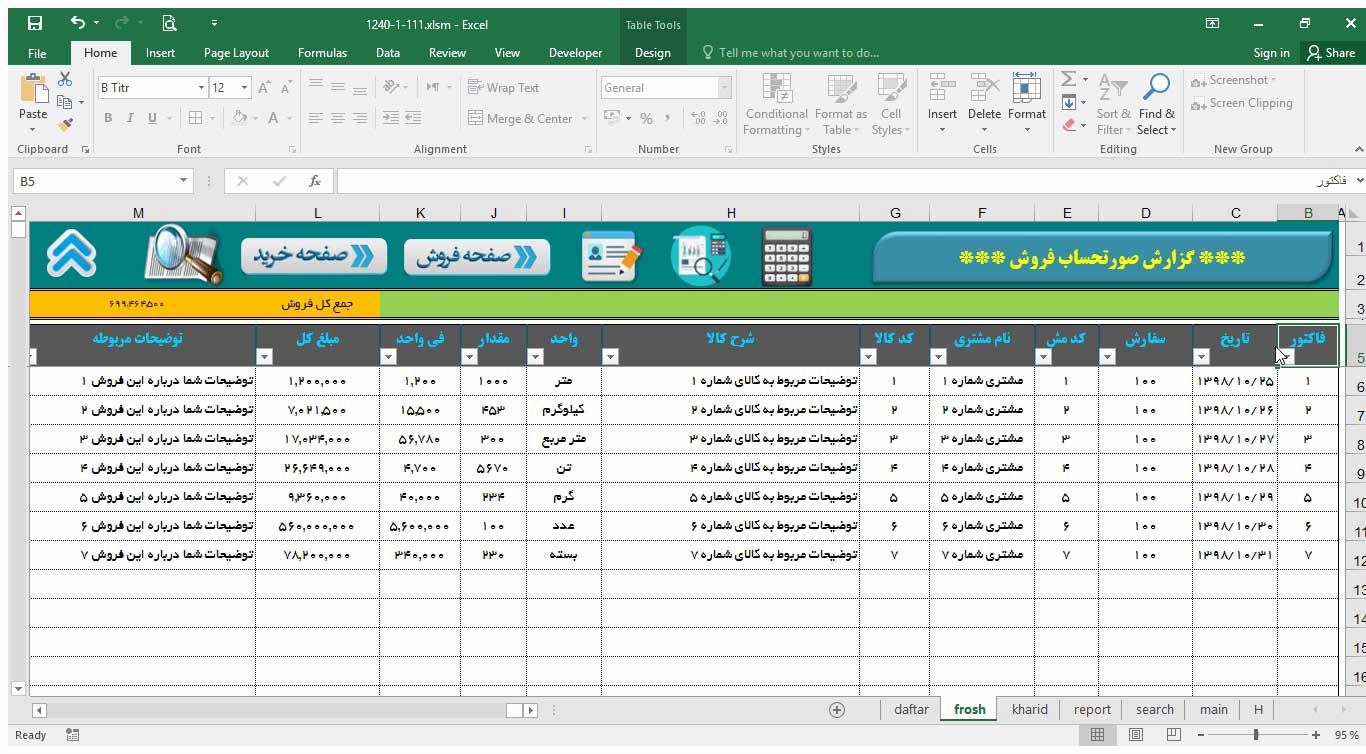Open the font size dropdown

[x=244, y=88]
